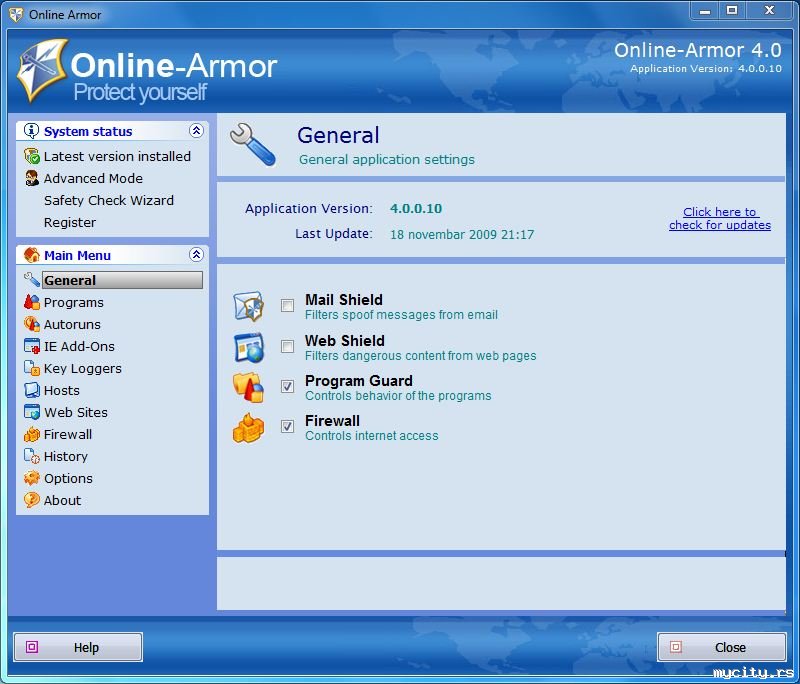This screenshot has width=800, height=684.
Task: Click Latest version installed text
Action: pyautogui.click(x=117, y=156)
